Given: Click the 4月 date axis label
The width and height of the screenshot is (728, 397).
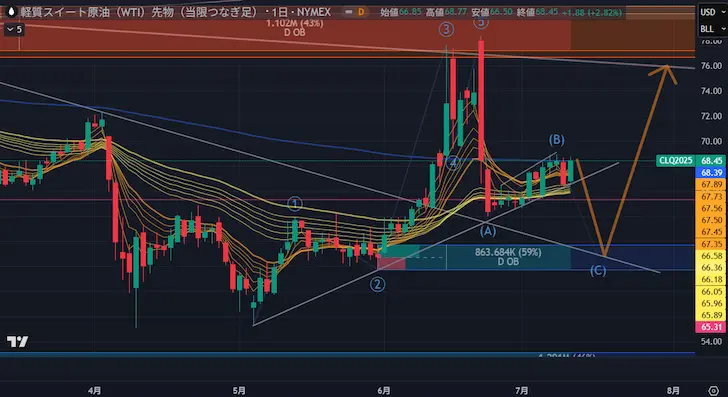Looking at the screenshot, I should (94, 390).
